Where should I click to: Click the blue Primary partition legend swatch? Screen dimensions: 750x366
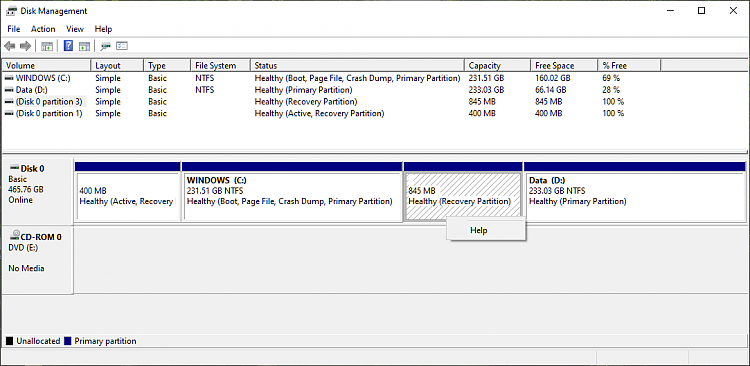(x=67, y=341)
